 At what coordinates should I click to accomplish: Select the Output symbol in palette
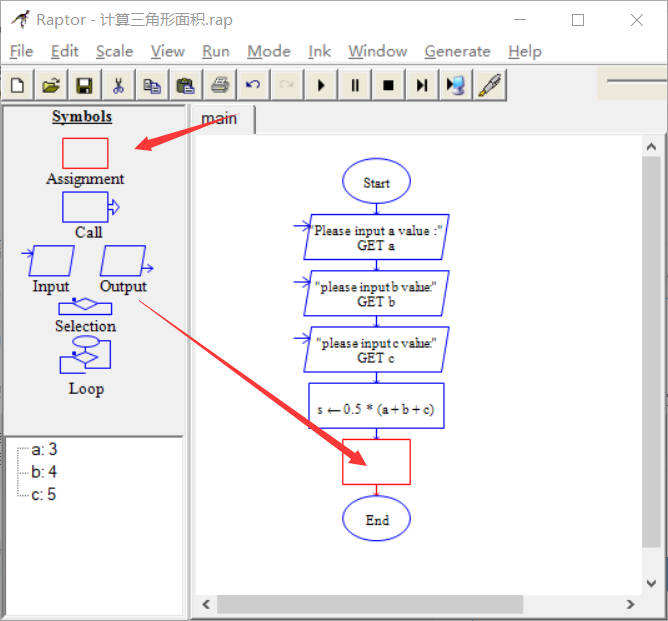click(126, 261)
